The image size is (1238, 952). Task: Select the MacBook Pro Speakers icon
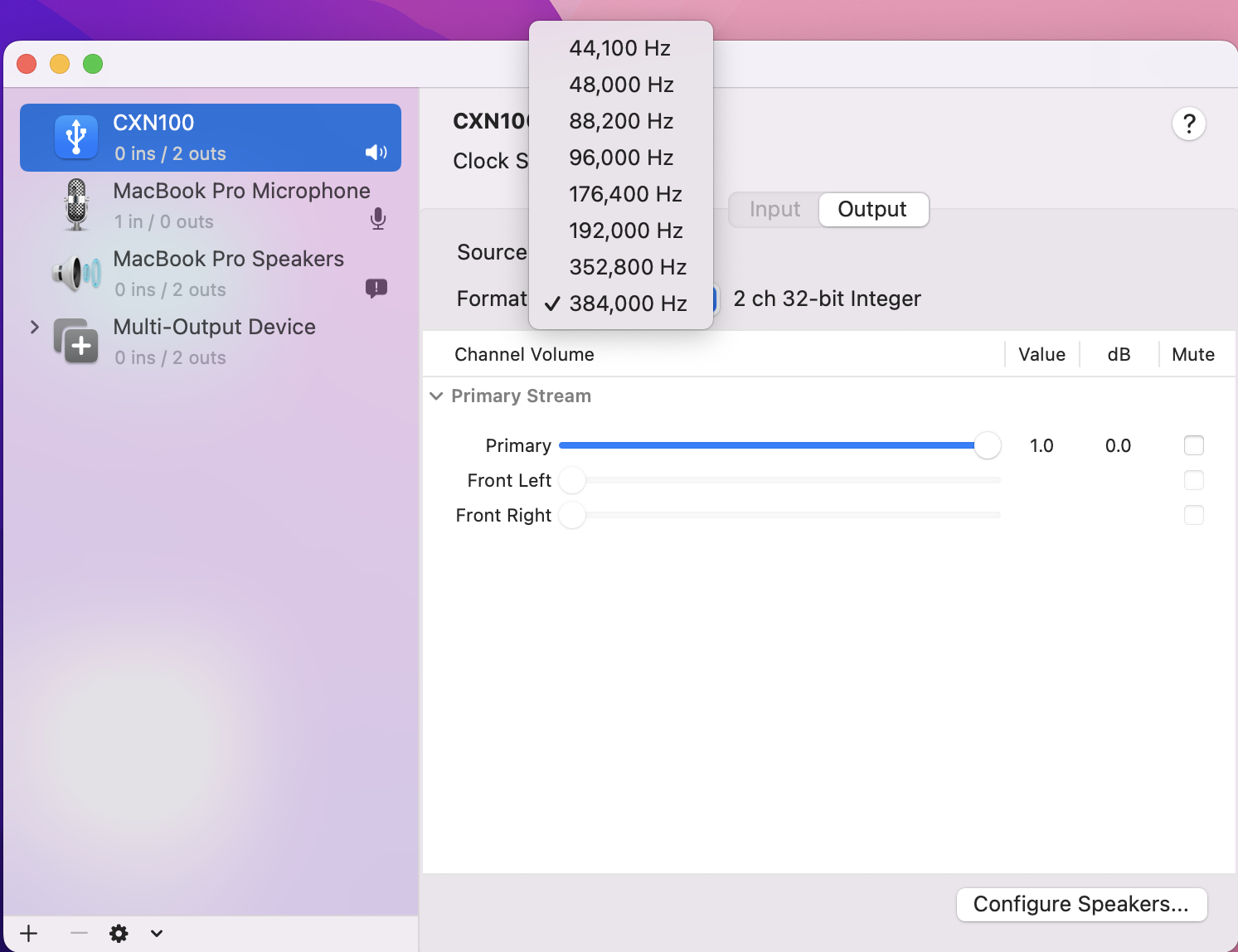click(75, 273)
